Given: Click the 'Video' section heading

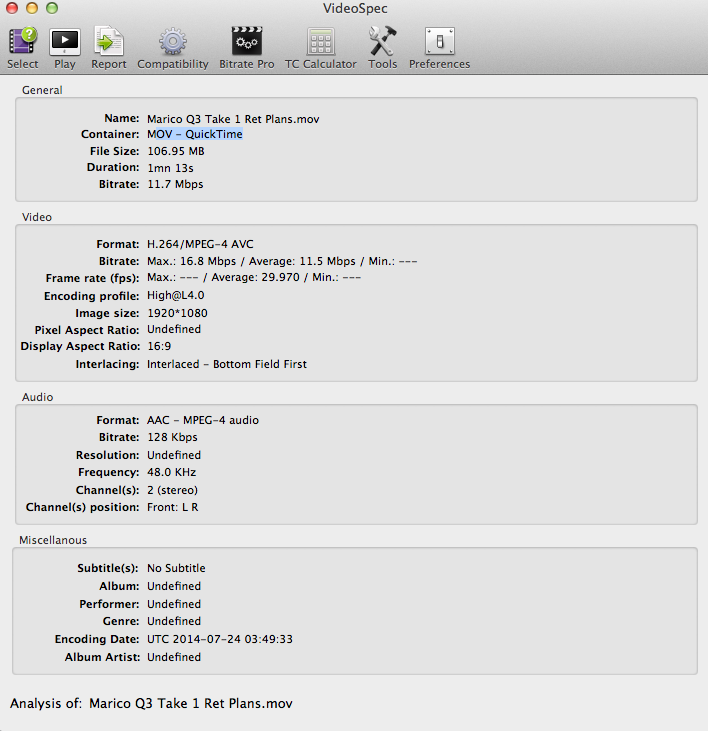Looking at the screenshot, I should (x=37, y=217).
